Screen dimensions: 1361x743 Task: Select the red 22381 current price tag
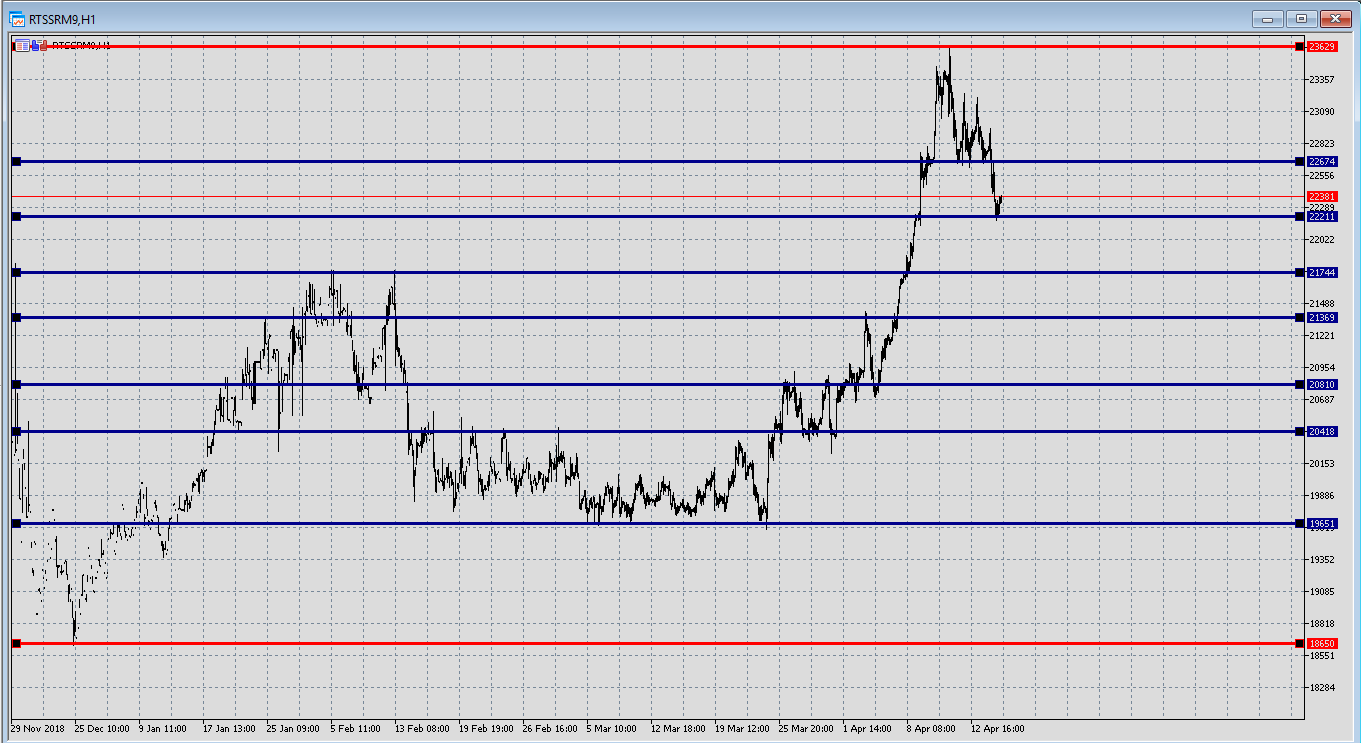tap(1322, 196)
